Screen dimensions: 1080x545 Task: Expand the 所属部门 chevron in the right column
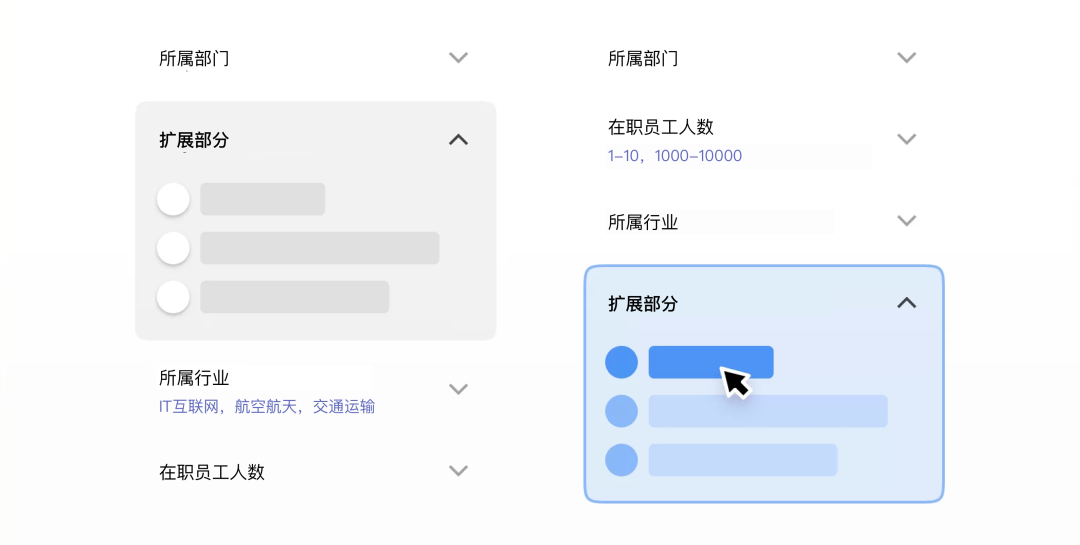coord(907,58)
